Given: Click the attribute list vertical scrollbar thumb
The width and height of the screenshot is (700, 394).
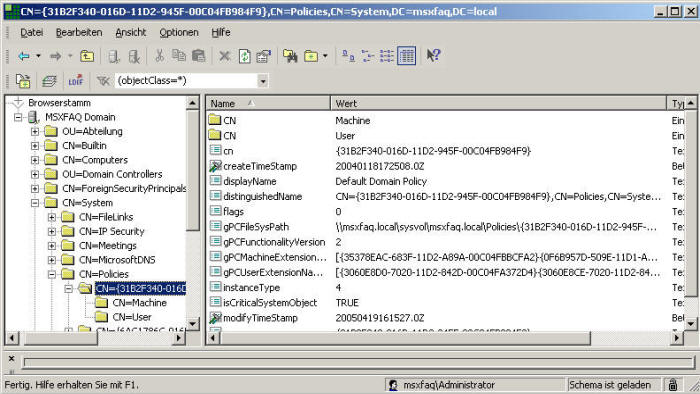Looking at the screenshot, I should 690,203.
